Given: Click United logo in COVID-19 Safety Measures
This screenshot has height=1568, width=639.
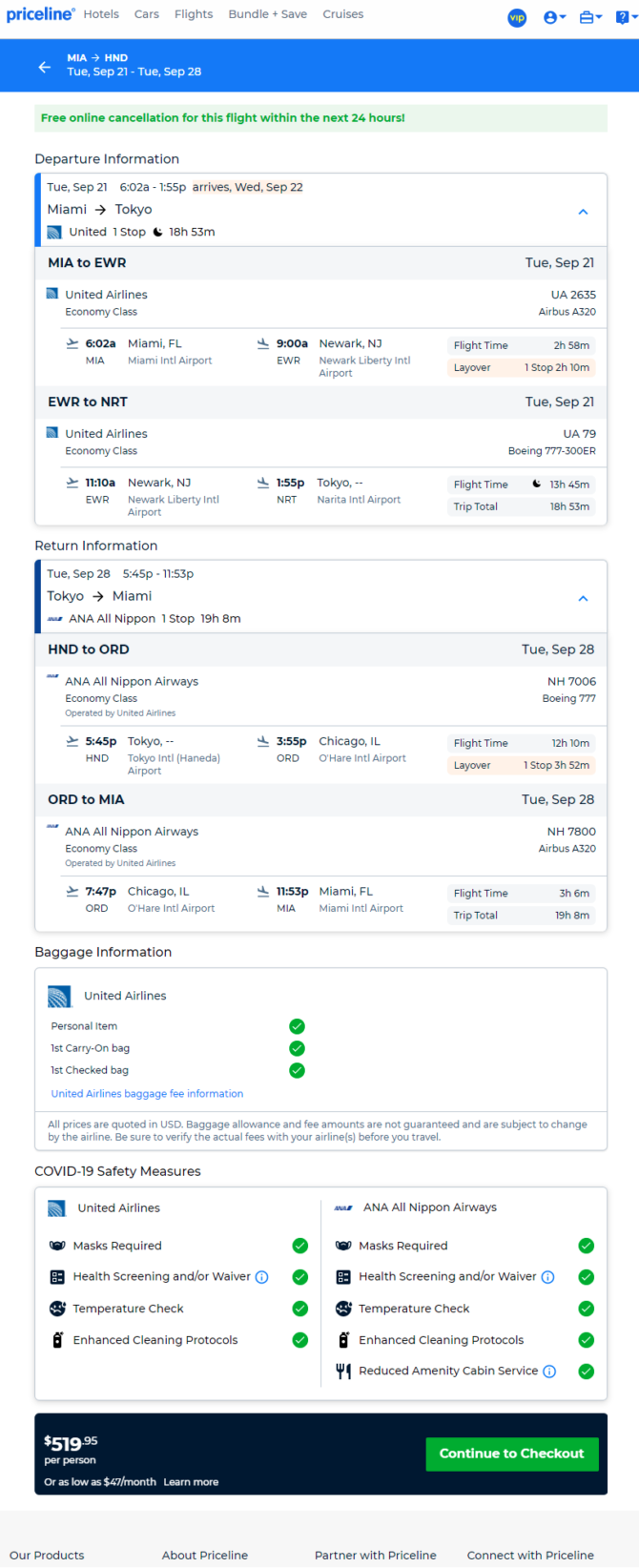Looking at the screenshot, I should pos(57,1208).
